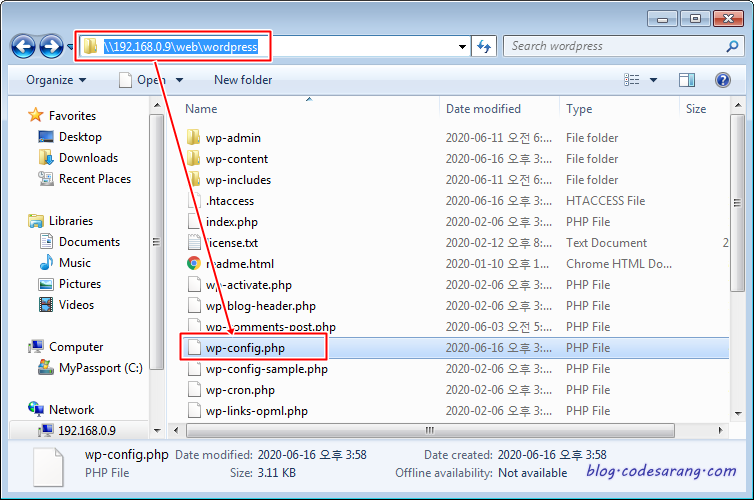Click the horizontal scroll left arrow

click(176, 430)
